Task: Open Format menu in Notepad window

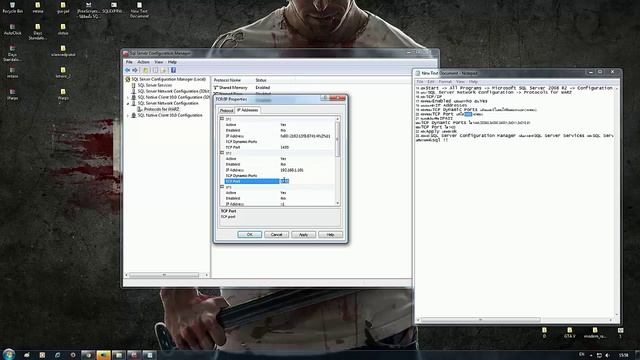Action: [x=445, y=82]
